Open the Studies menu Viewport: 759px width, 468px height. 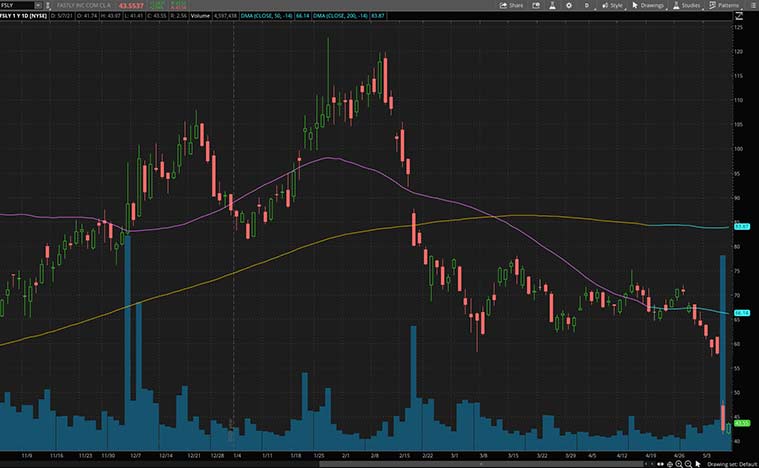click(x=688, y=5)
